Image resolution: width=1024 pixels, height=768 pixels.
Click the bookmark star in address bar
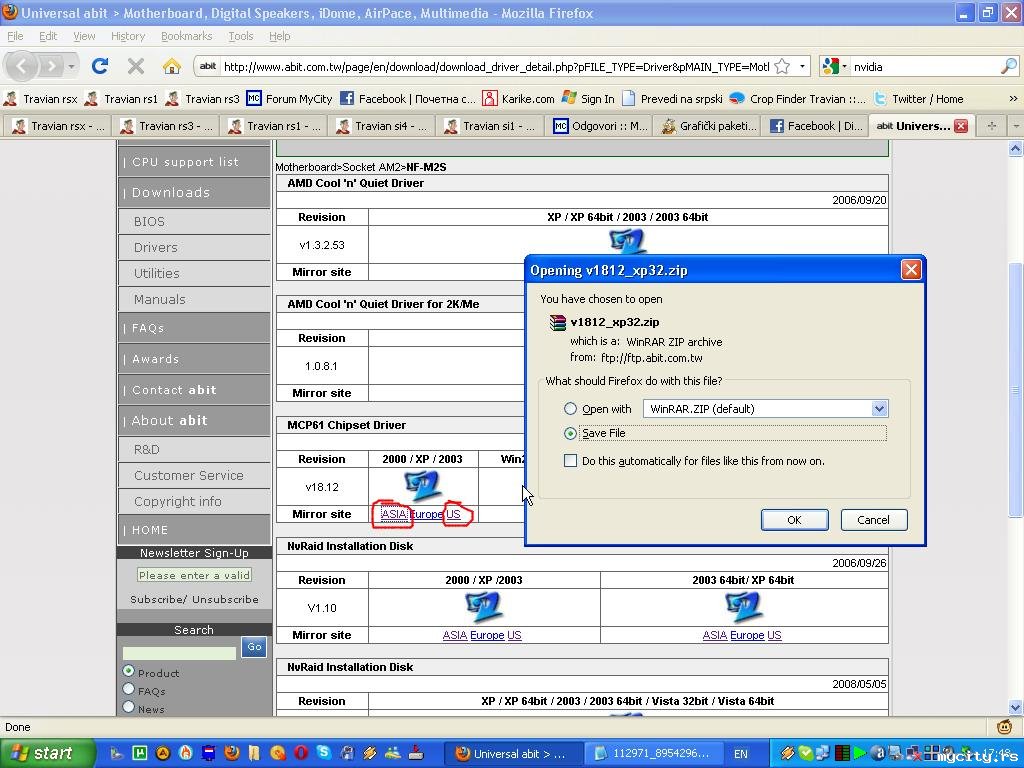click(x=782, y=66)
